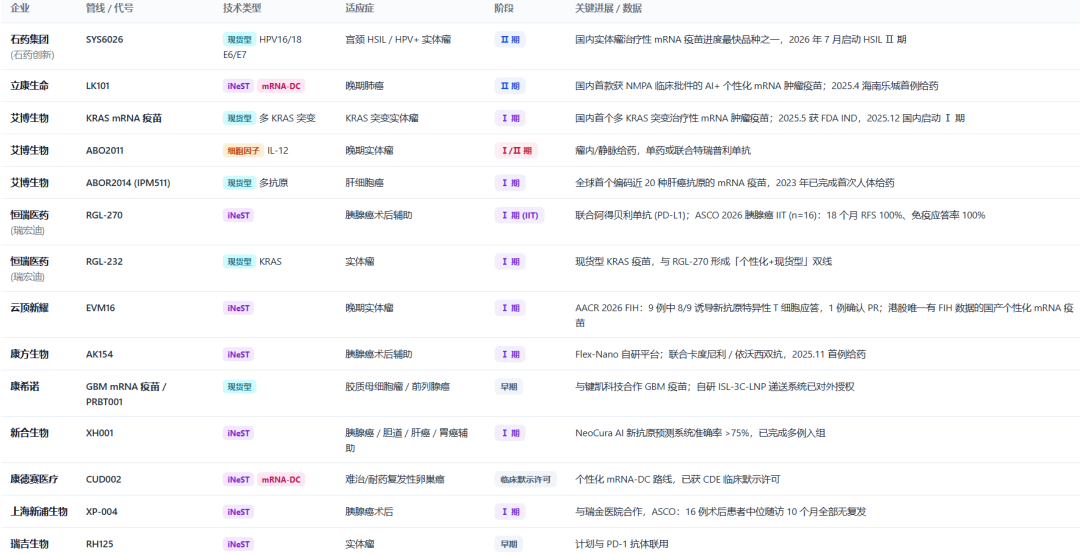The image size is (1080, 554).
Task: Select the 石药集团 company cell
Action: tap(30, 39)
